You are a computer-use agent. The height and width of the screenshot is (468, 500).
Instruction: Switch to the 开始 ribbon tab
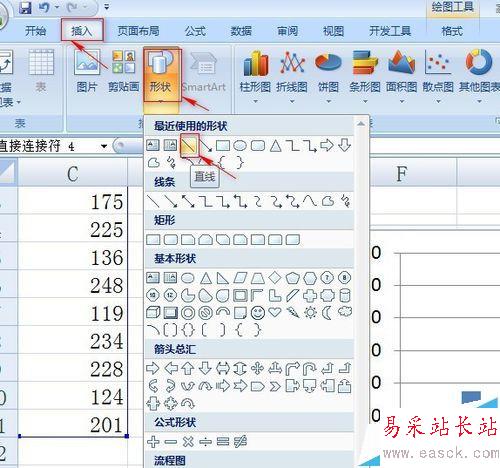(35, 31)
